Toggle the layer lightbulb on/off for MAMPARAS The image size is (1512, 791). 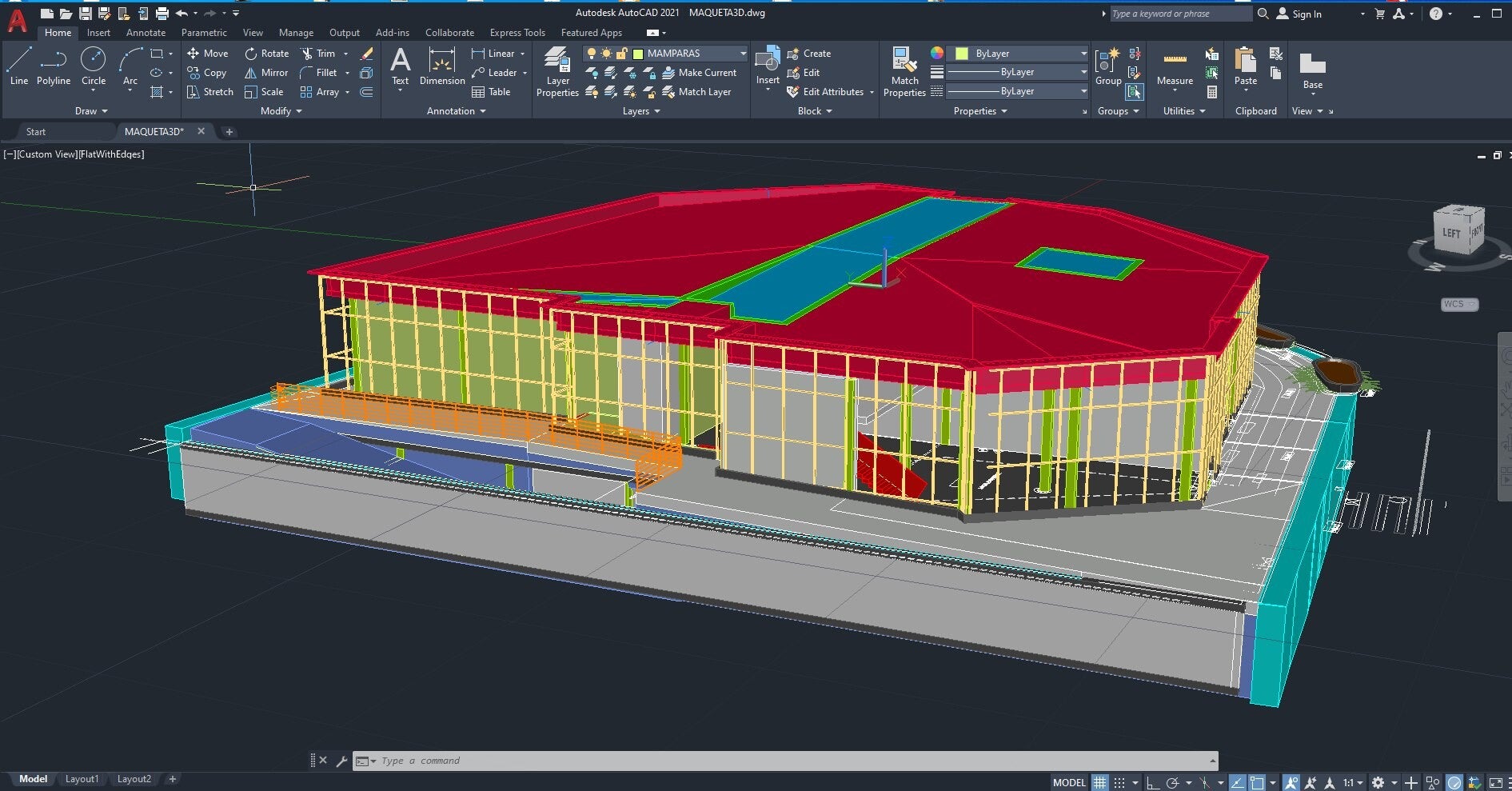click(x=591, y=54)
